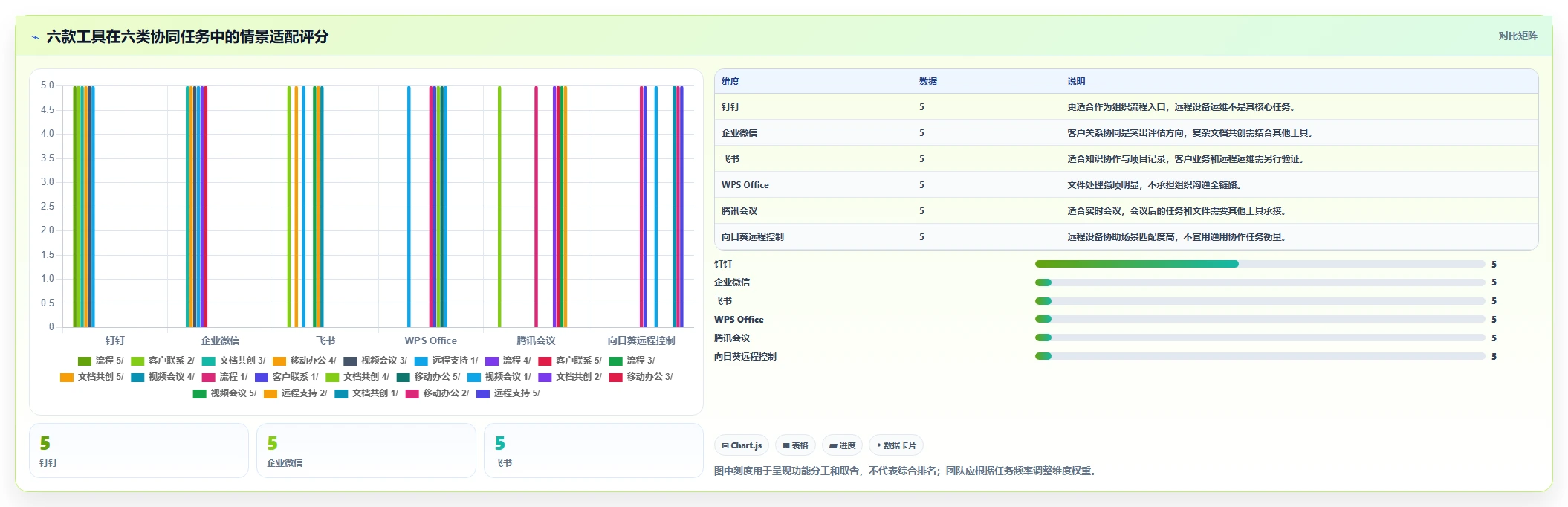Click the Chart.js tag button
Viewport: 1568px width, 507px height.
click(x=742, y=445)
